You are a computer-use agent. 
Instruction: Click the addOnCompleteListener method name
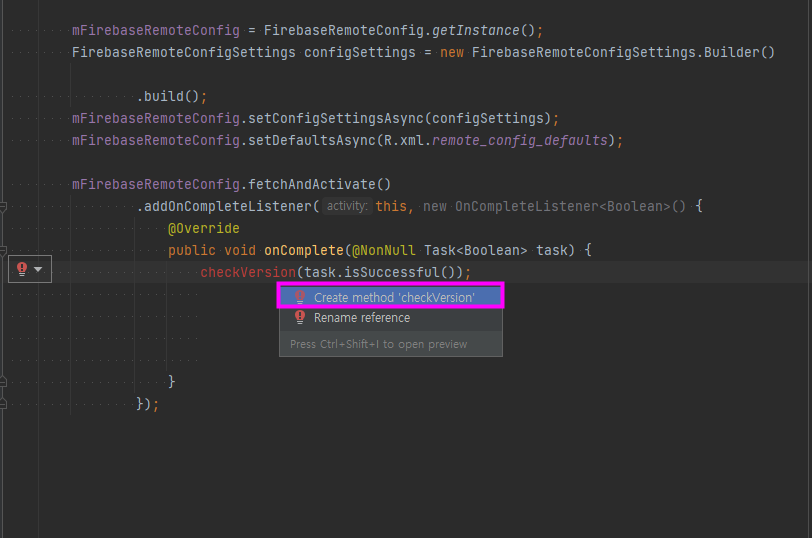[x=228, y=207]
